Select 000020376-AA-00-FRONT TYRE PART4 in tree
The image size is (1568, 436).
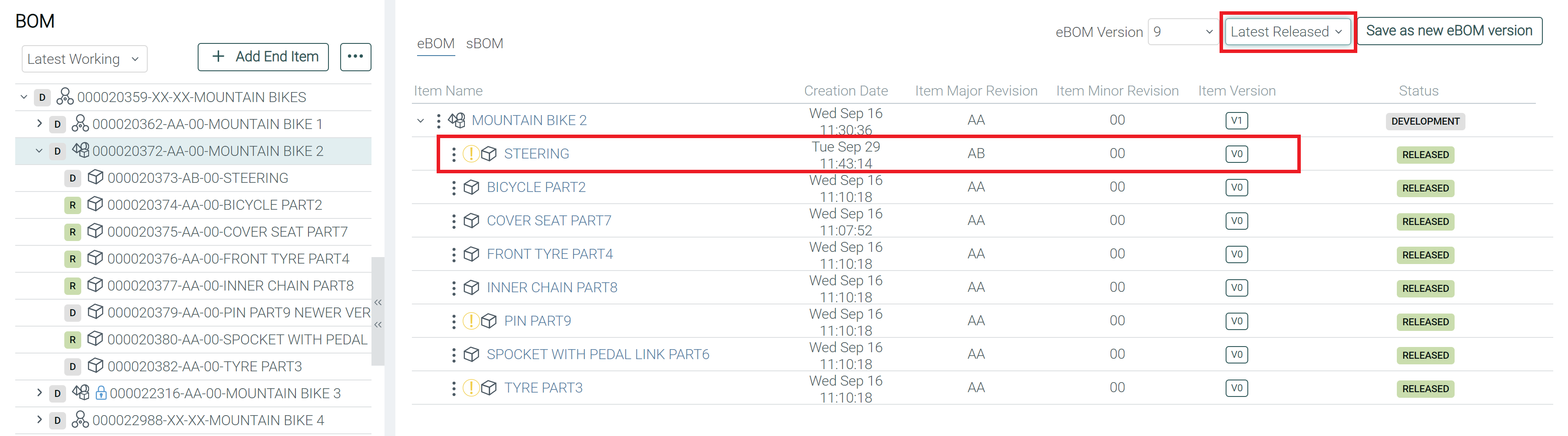(x=228, y=259)
